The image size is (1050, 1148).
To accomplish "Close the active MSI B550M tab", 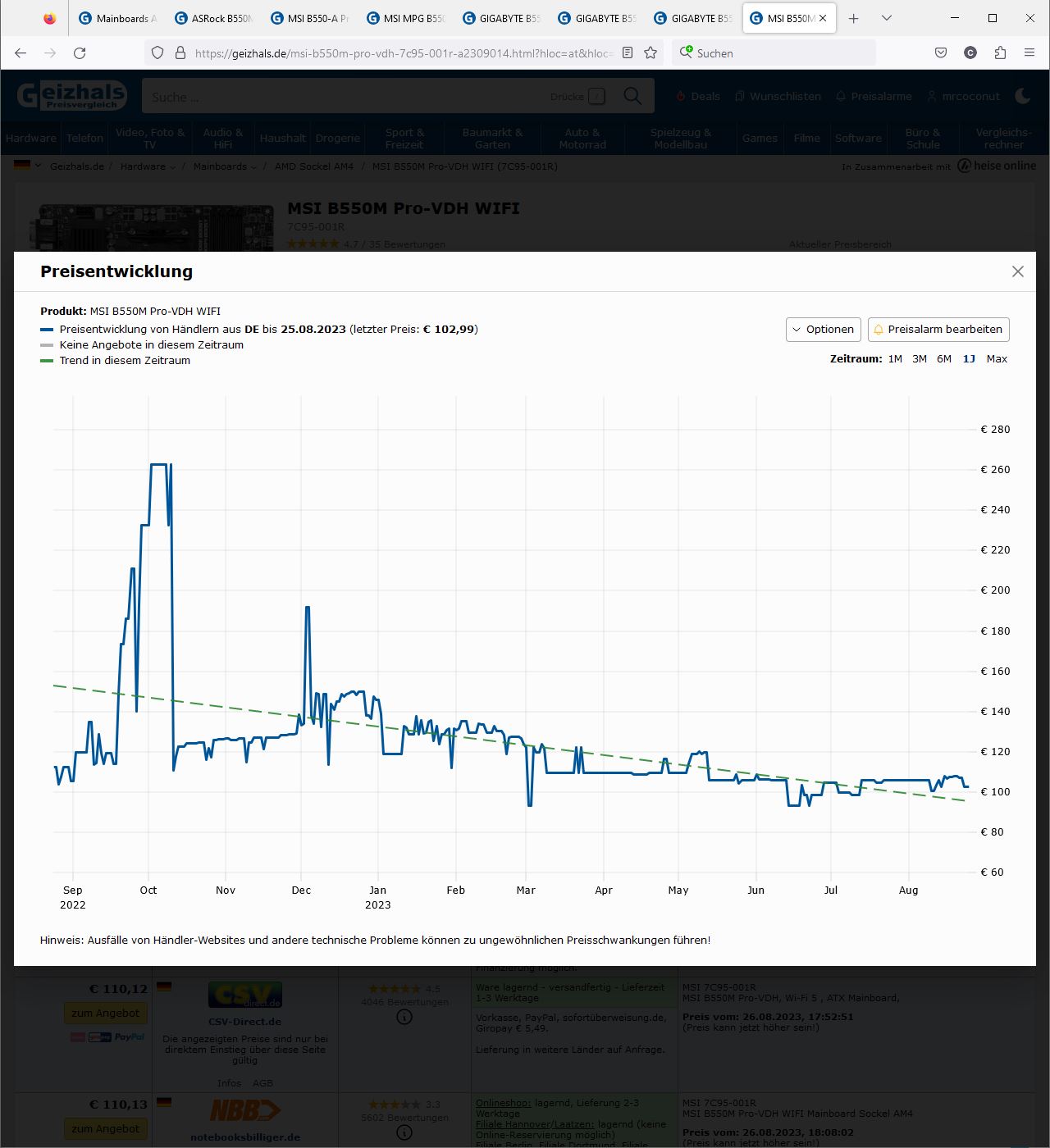I will [x=823, y=18].
